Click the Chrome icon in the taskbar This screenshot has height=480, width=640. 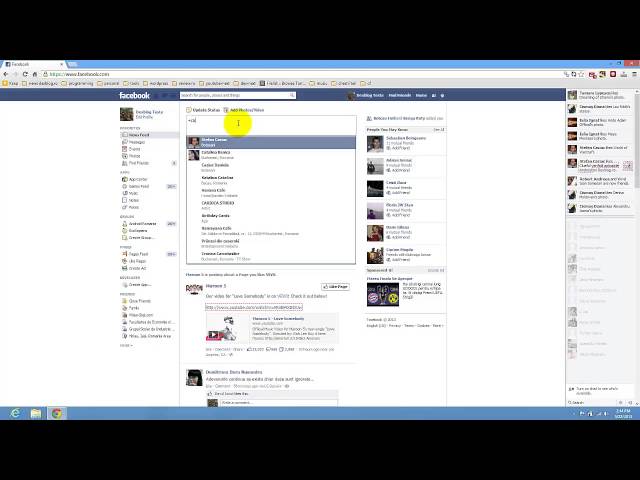pos(57,413)
